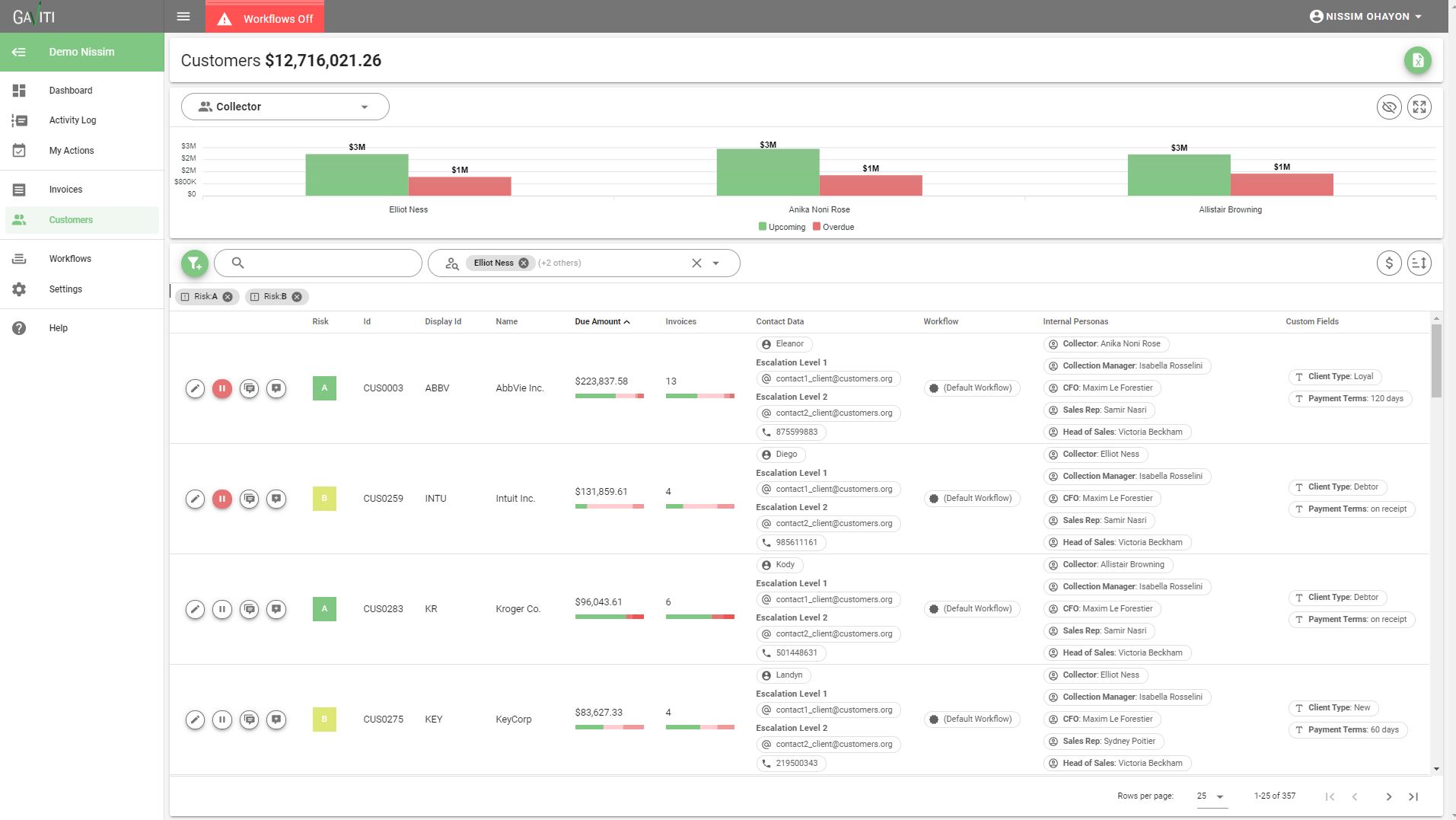
Task: Clear all selected collectors
Action: coord(696,263)
